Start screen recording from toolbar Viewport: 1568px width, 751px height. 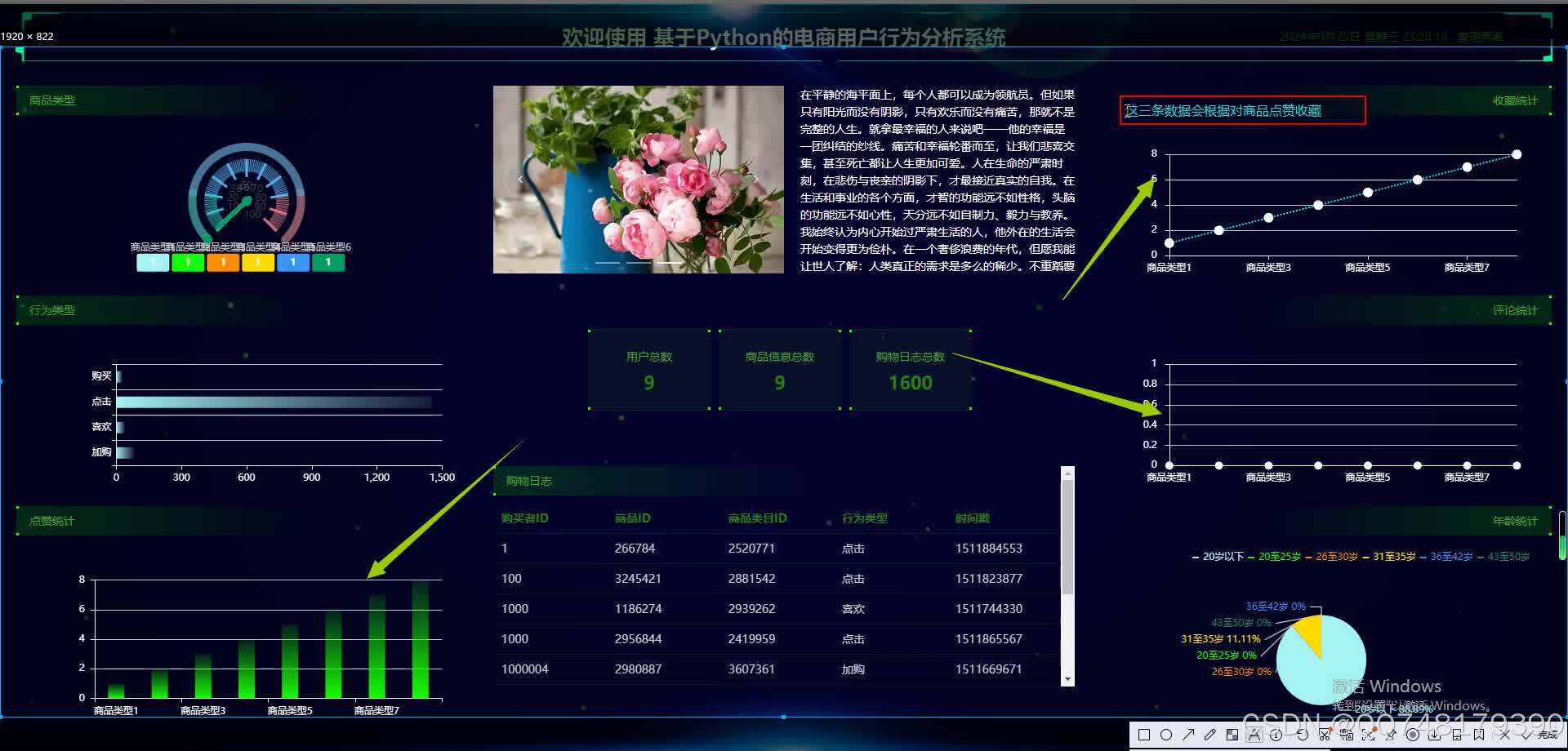click(1413, 735)
